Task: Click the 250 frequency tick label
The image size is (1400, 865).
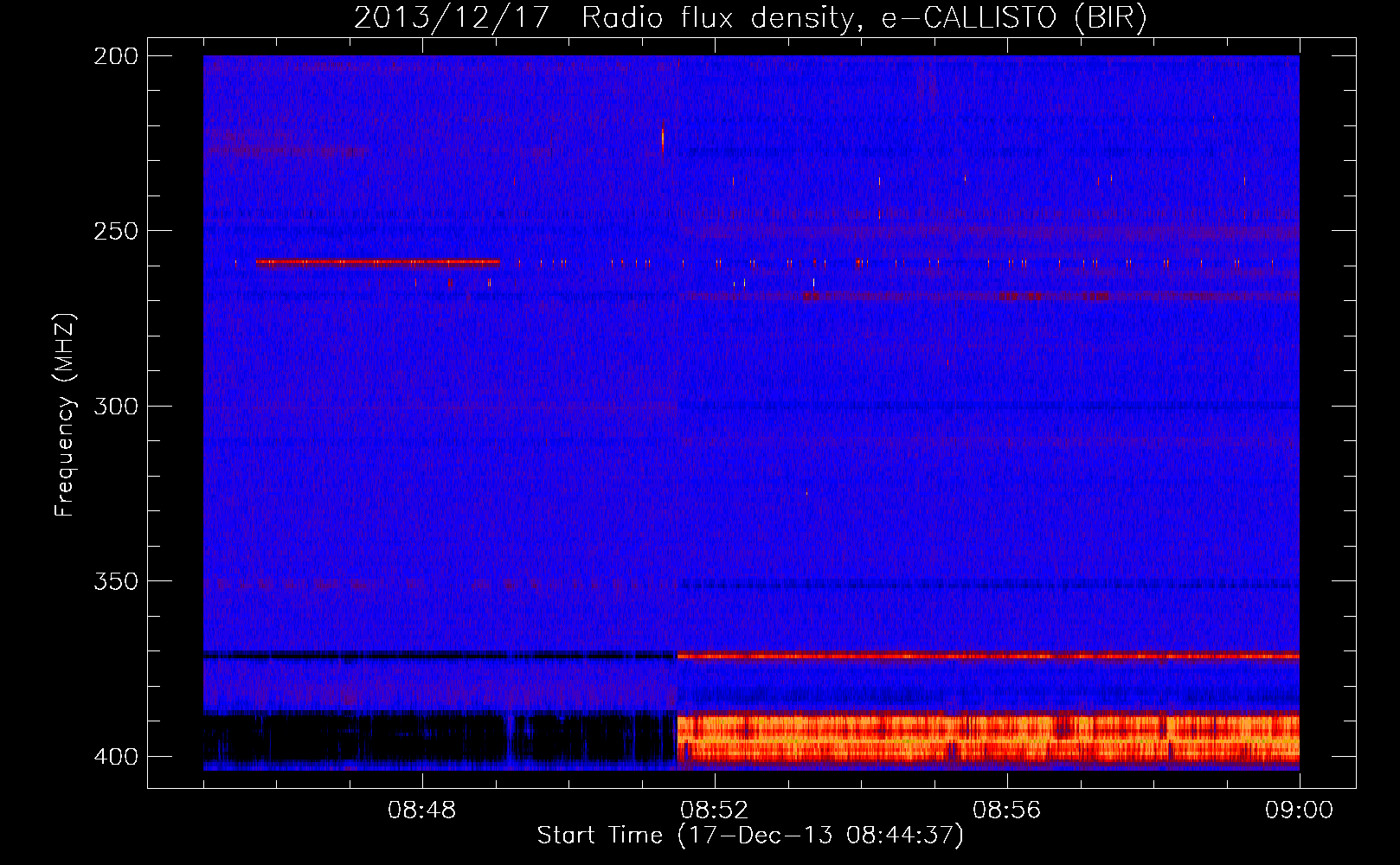Action: [x=115, y=231]
